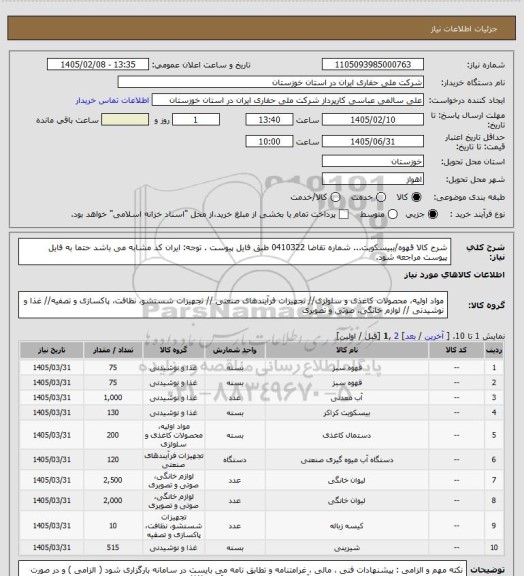Select the کالا/خدمت radio button
Image resolution: width=524 pixels, height=576 pixels.
click(335, 197)
